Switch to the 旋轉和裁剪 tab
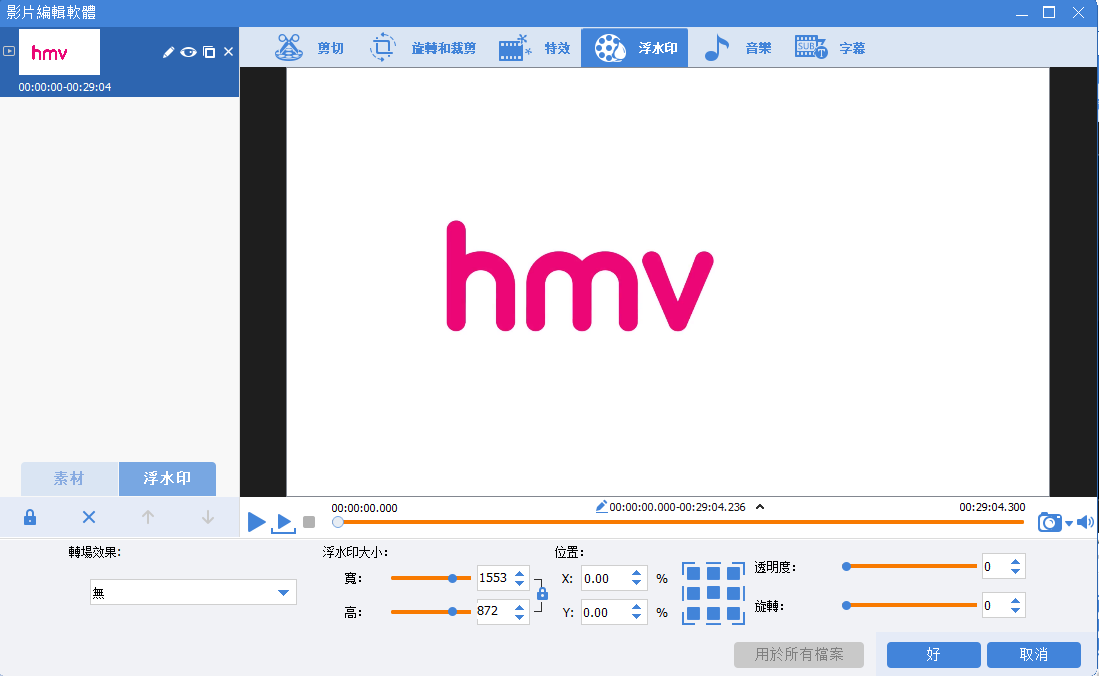 [x=423, y=48]
